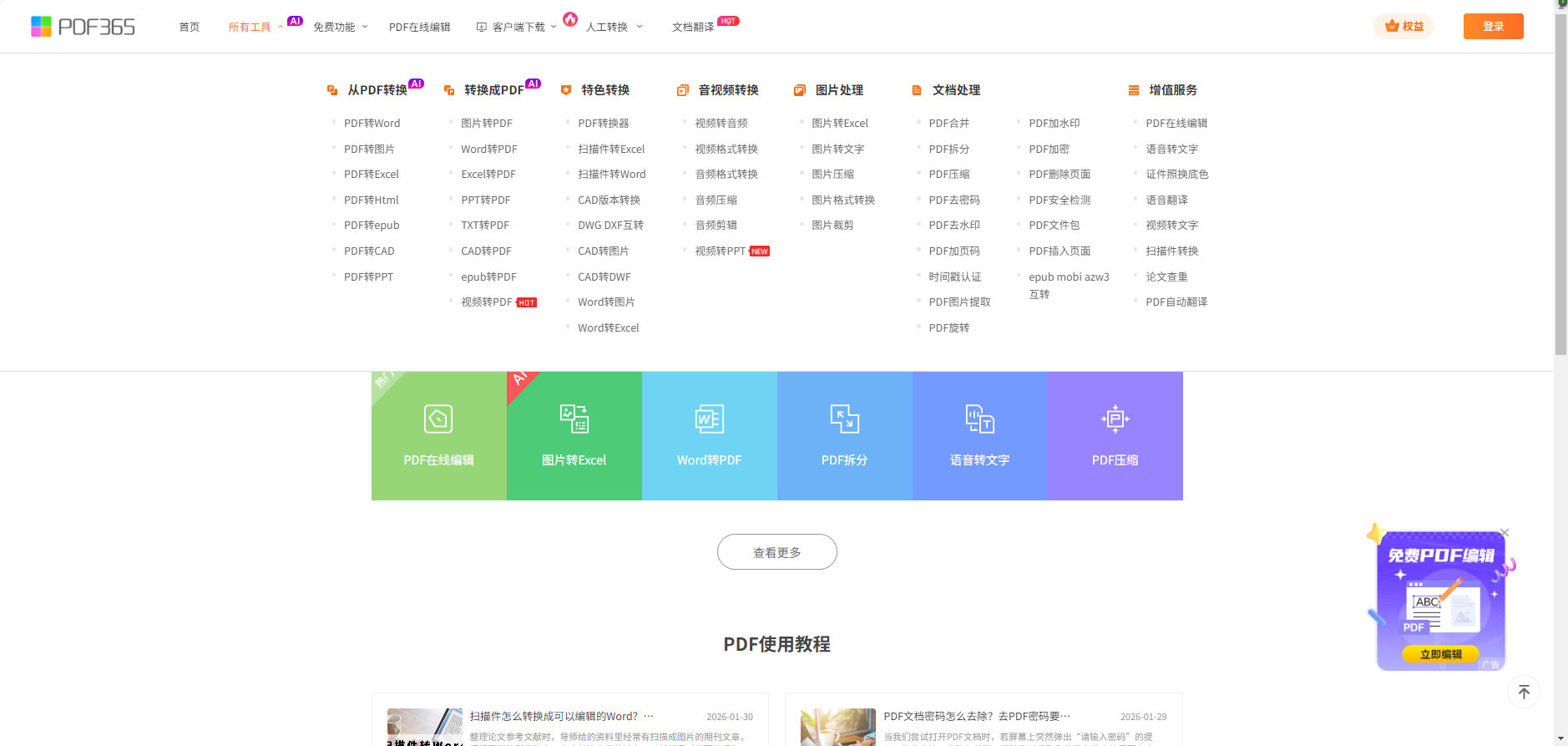The width and height of the screenshot is (1568, 746).
Task: Expand the 免费功能 dropdown
Action: coord(340,28)
